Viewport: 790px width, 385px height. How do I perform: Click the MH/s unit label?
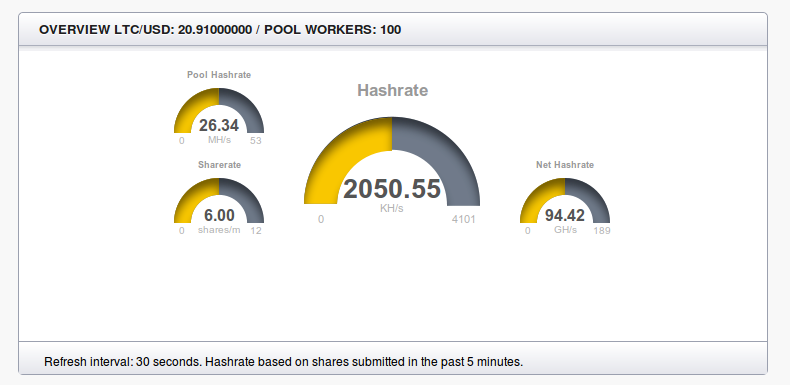coord(219,140)
